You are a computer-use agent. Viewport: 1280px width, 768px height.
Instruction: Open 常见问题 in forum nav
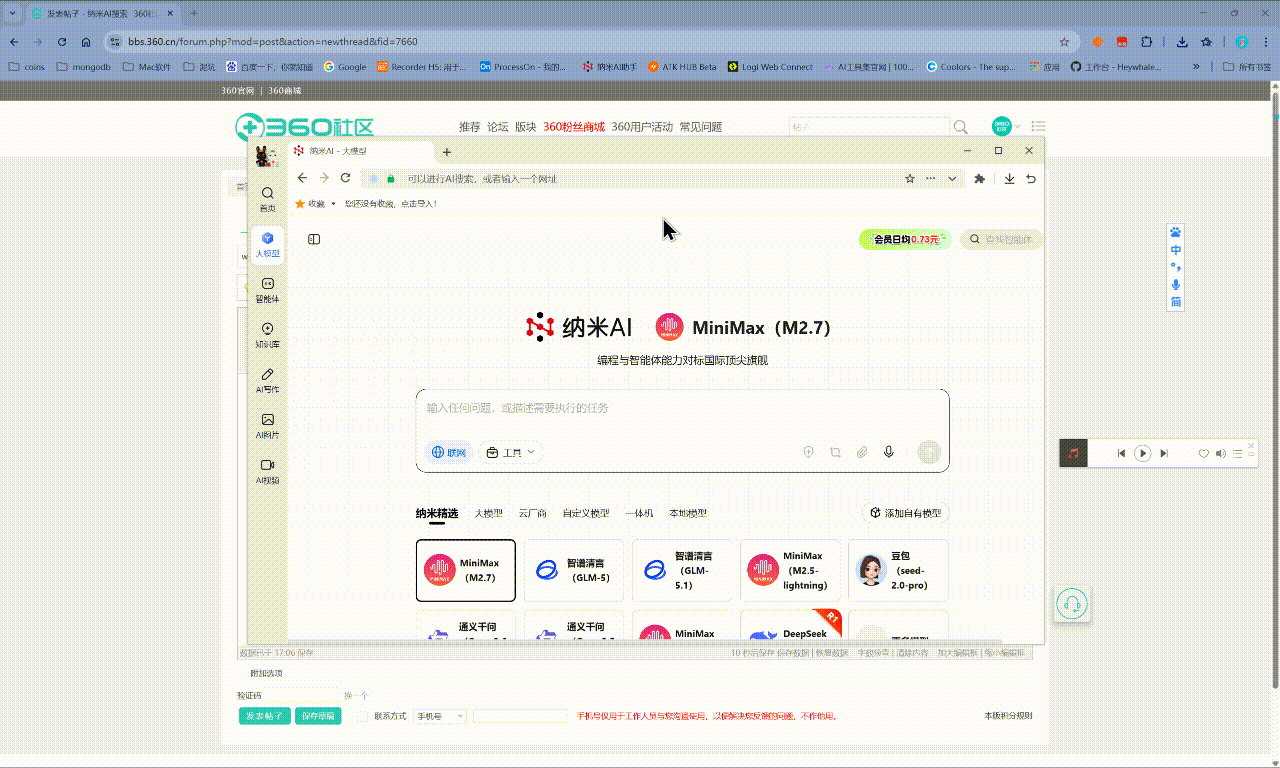pos(701,127)
